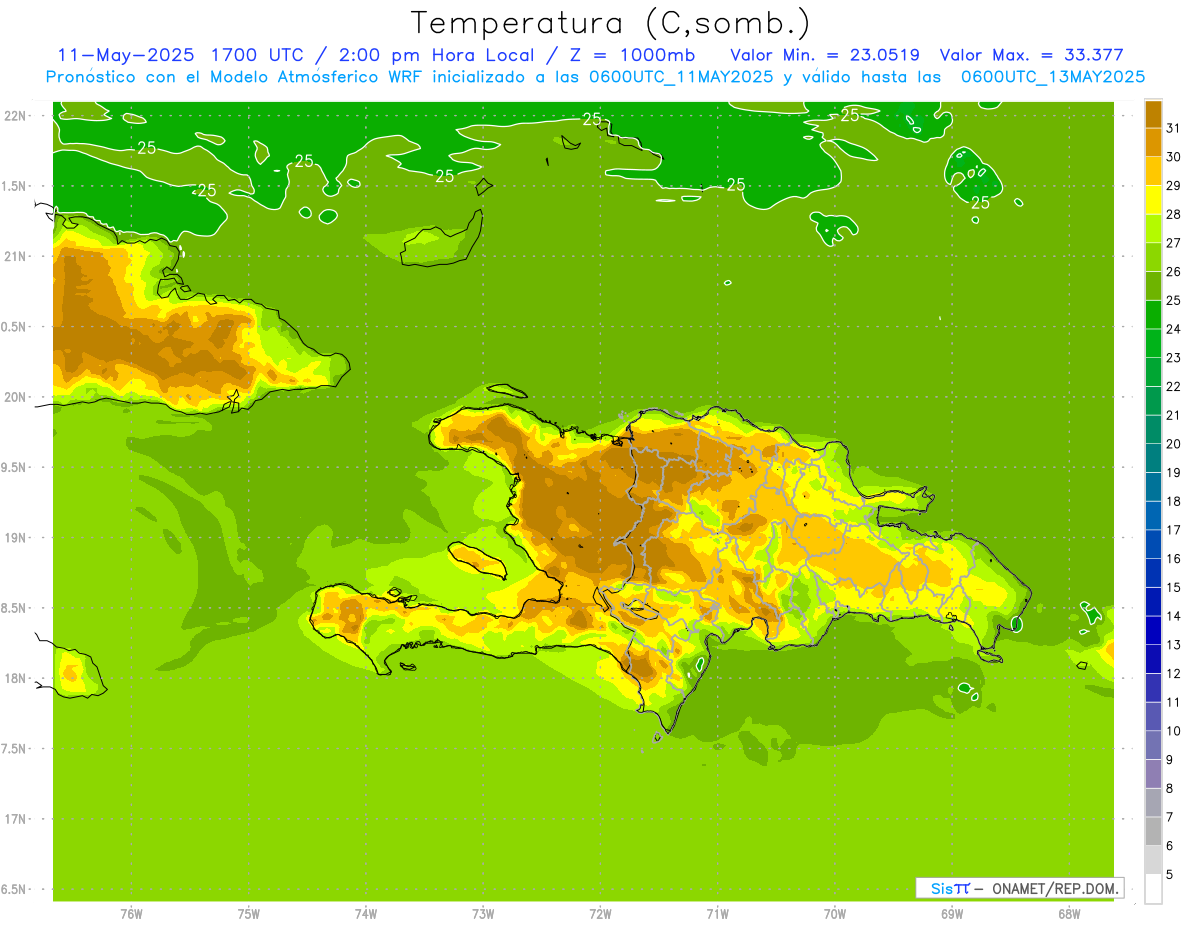
Task: Click the legend swatch between 29 and 30
Action: click(1153, 171)
